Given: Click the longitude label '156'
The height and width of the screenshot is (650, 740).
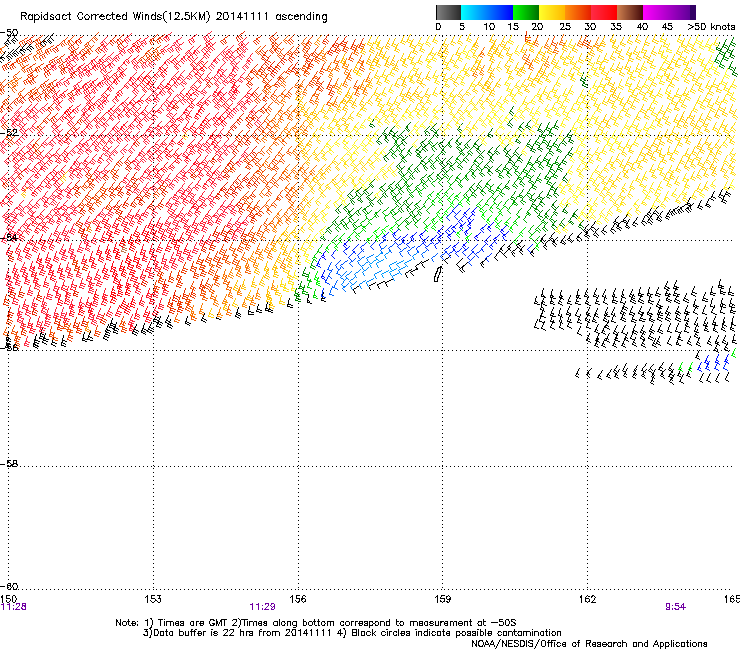Looking at the screenshot, I should tap(298, 599).
